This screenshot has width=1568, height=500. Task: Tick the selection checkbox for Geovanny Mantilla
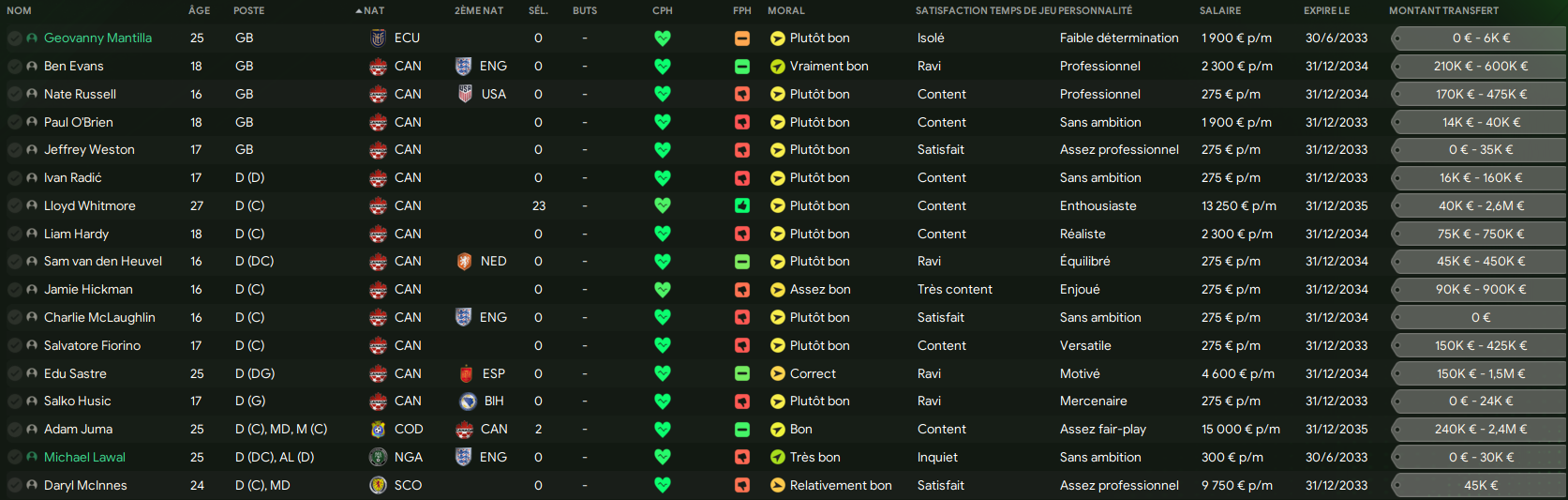(15, 38)
